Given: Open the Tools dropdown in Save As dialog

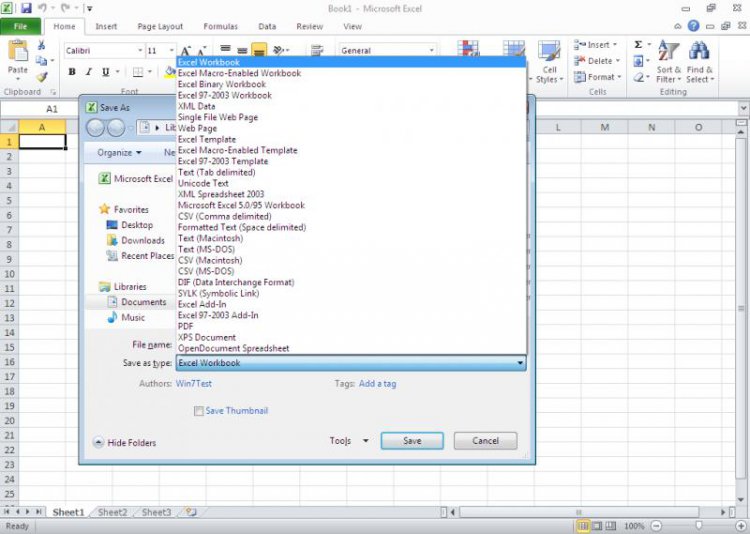Looking at the screenshot, I should click(348, 441).
